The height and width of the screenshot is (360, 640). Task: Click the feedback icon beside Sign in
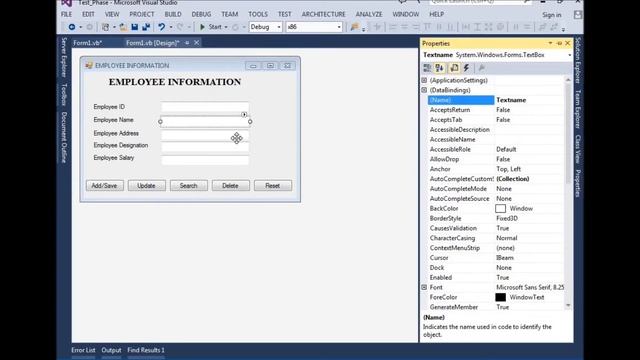pyautogui.click(x=578, y=15)
